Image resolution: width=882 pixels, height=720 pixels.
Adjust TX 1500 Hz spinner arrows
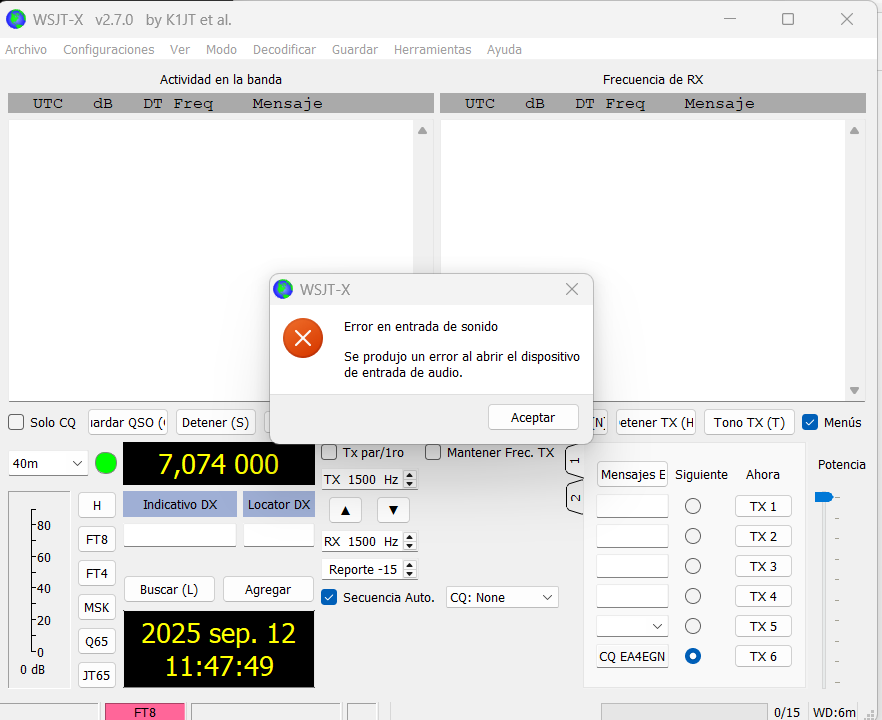410,479
